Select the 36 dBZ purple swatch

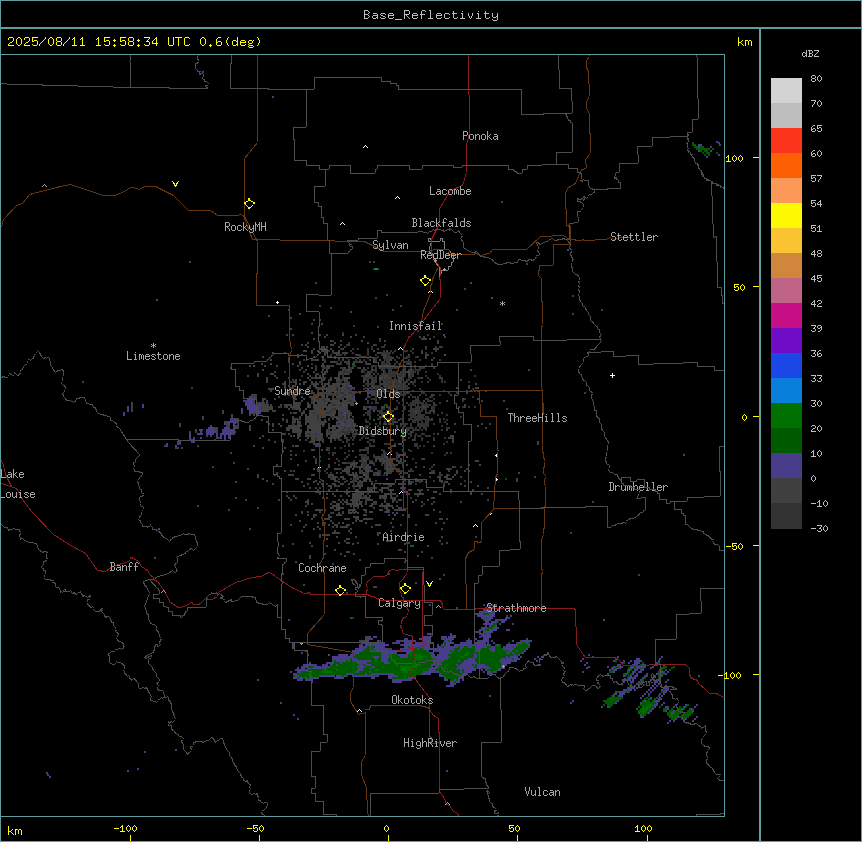[786, 340]
